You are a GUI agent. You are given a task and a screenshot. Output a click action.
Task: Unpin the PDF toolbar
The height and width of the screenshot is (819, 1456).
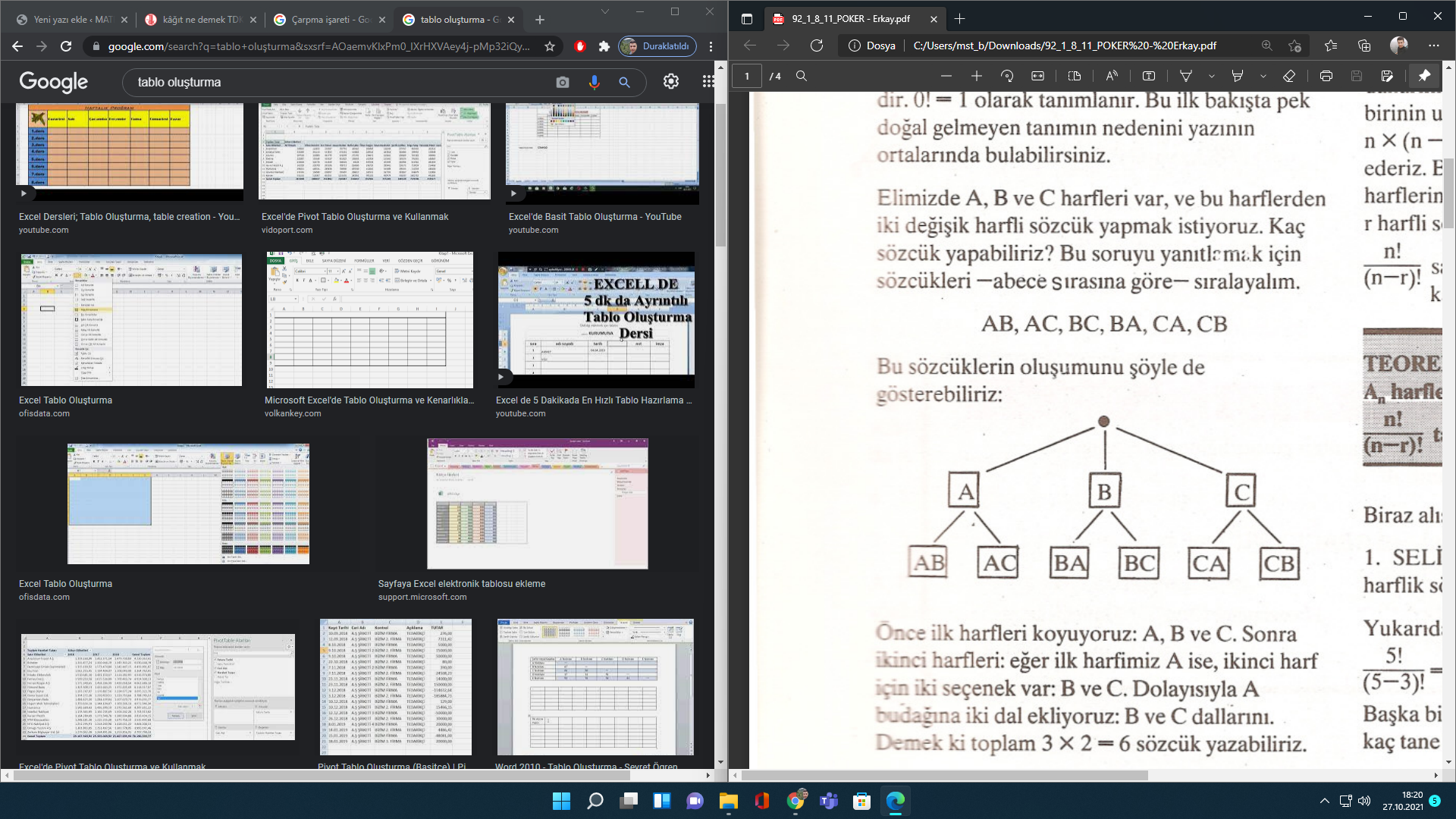click(x=1424, y=76)
